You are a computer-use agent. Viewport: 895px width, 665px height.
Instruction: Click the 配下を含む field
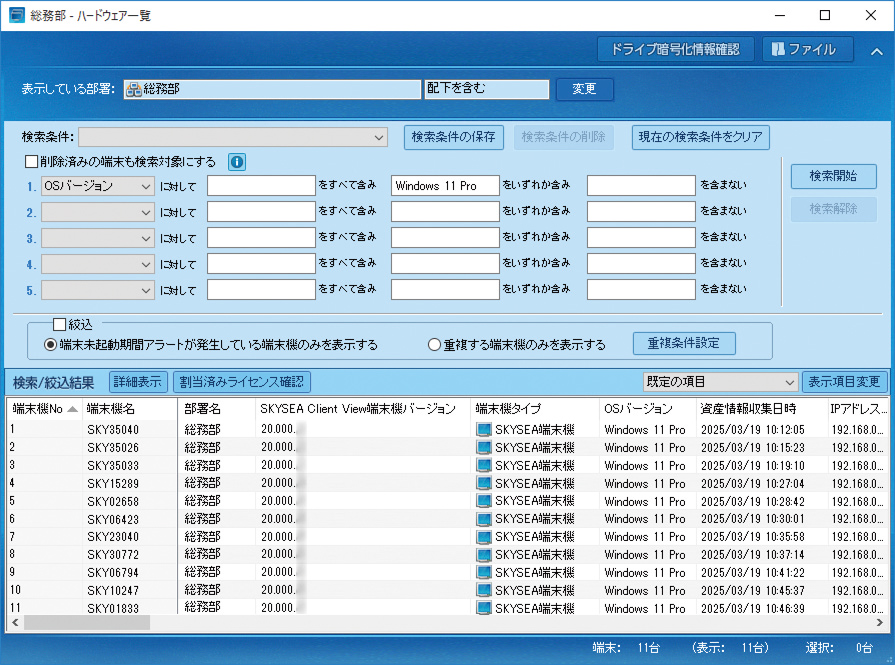coord(487,89)
